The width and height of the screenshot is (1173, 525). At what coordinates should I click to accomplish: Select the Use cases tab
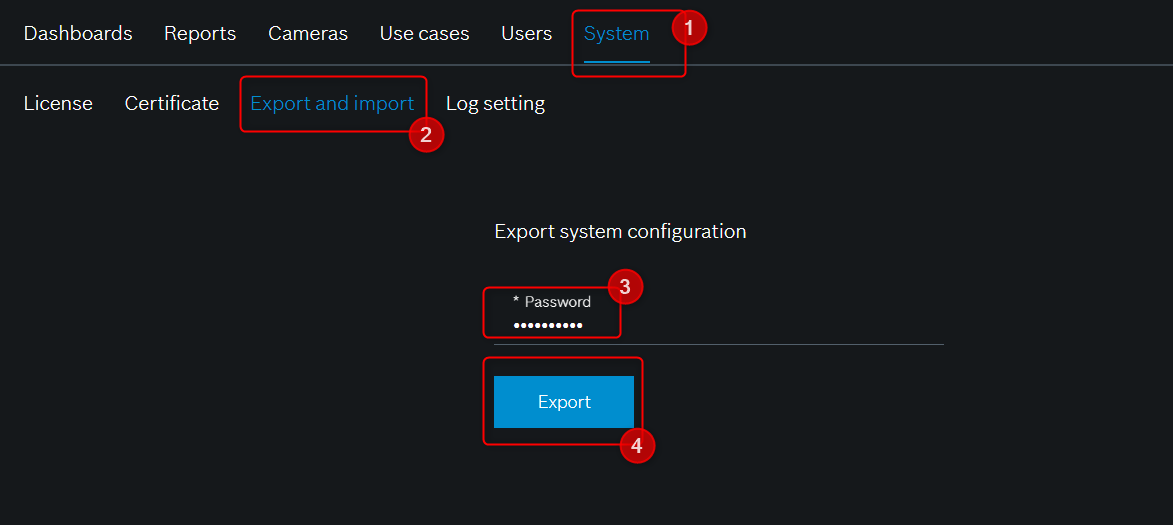click(x=424, y=33)
